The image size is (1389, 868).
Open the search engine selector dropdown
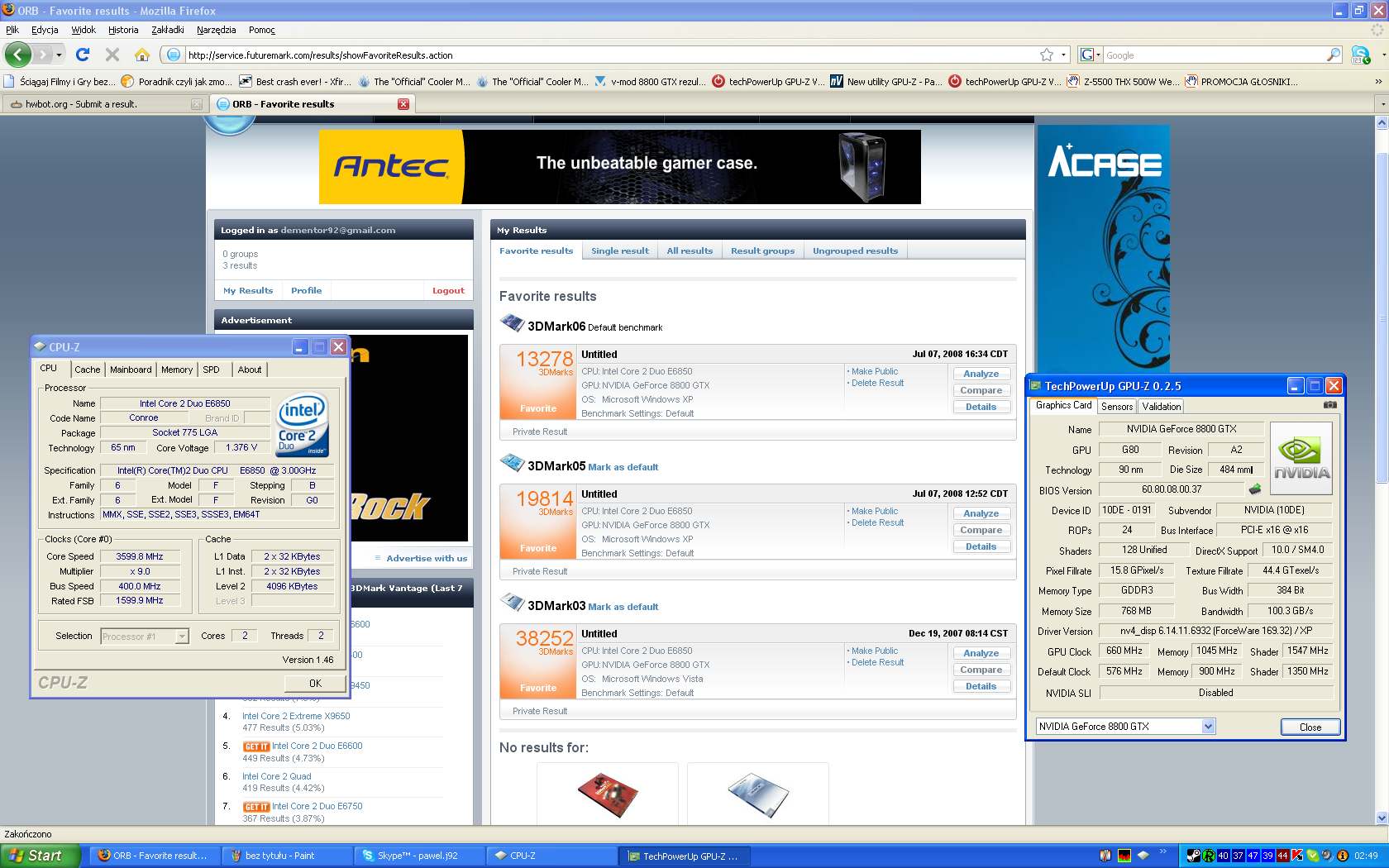(x=1091, y=55)
